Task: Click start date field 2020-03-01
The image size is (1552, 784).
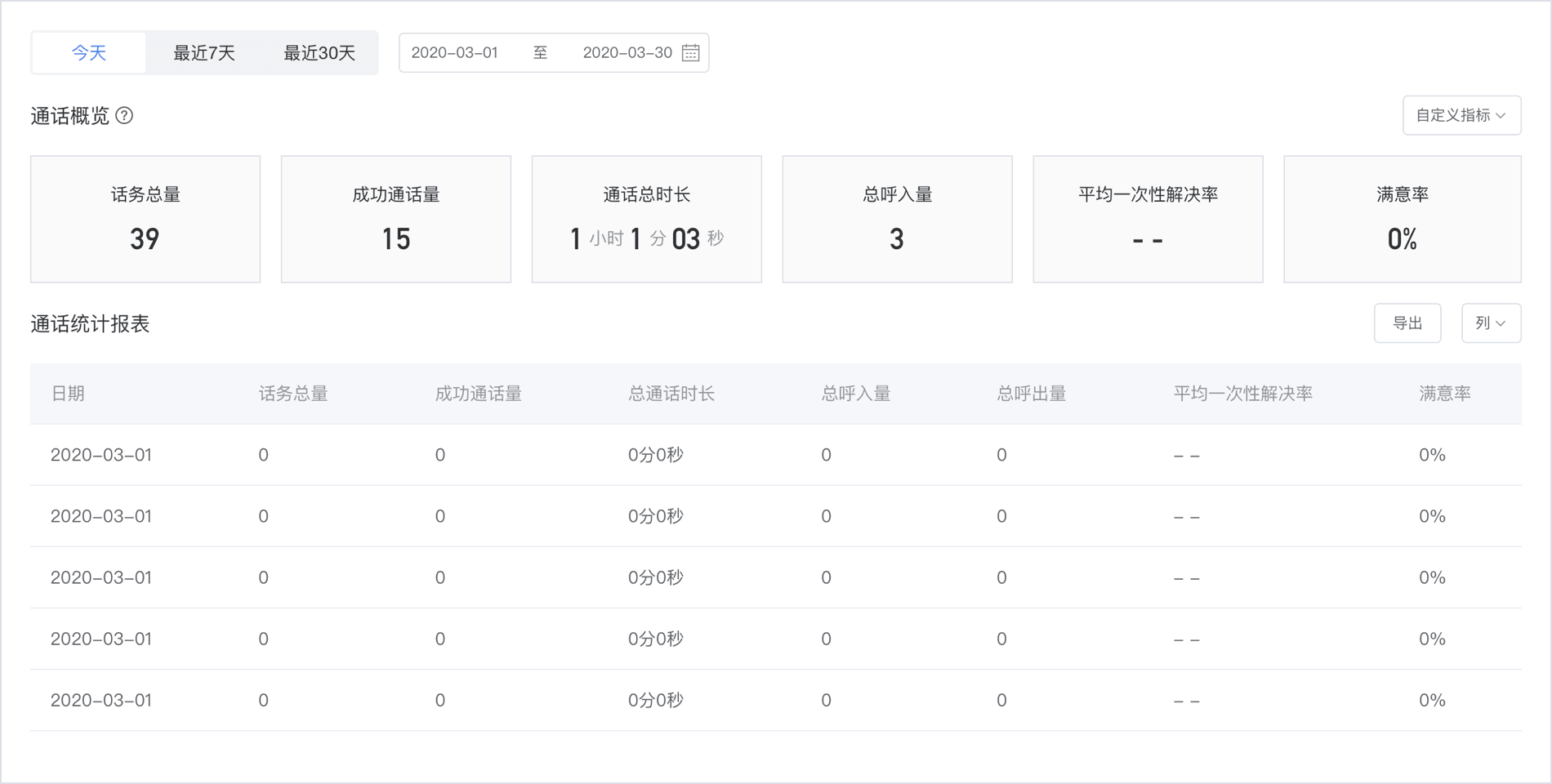Action: [454, 53]
